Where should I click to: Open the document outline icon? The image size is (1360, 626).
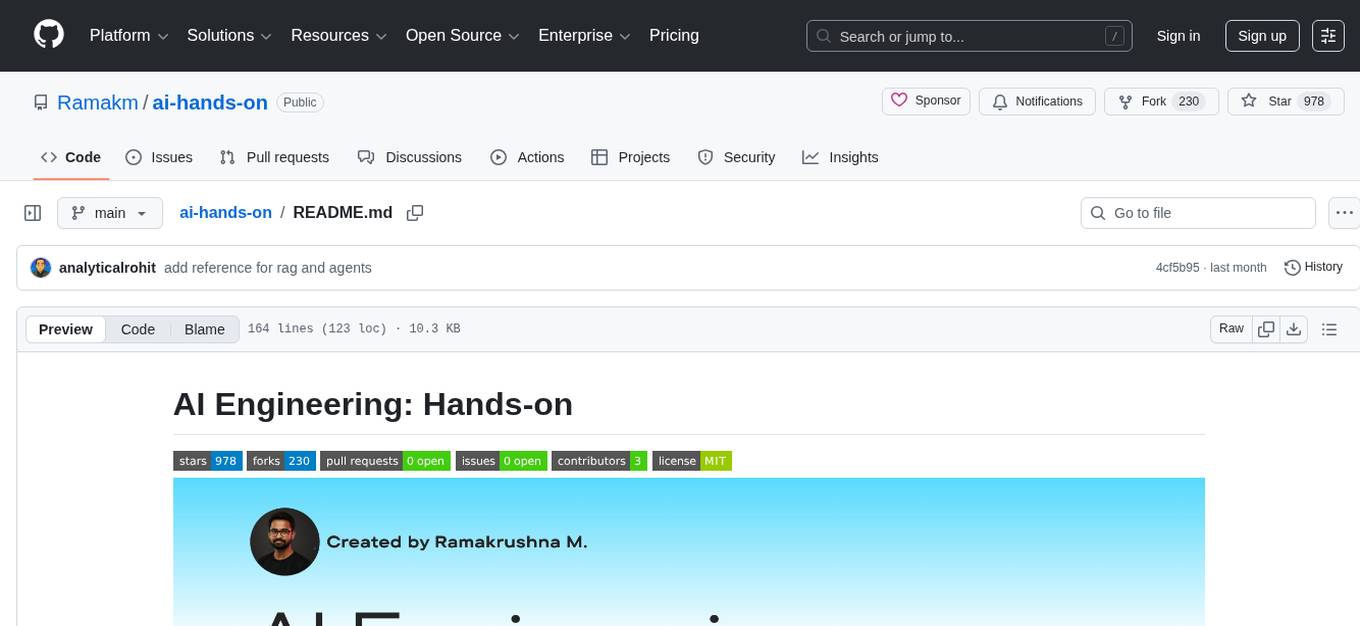[1329, 328]
